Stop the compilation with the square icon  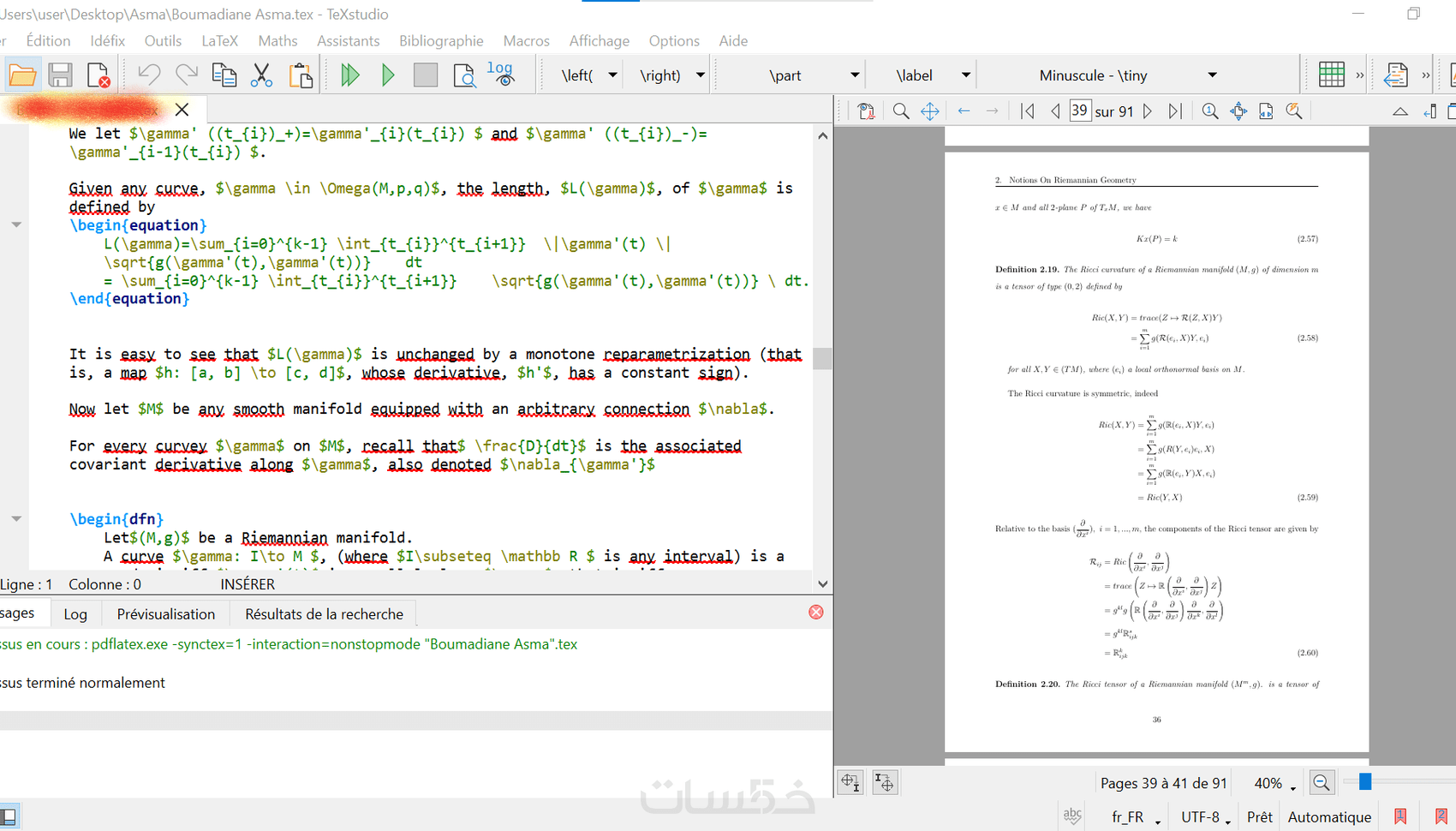(x=426, y=75)
